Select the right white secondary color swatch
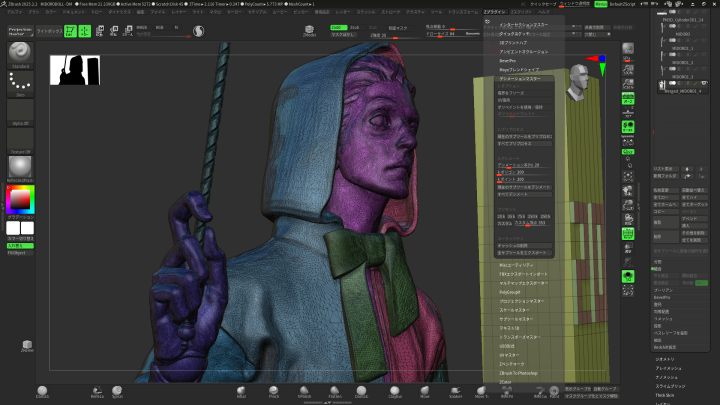 [x=28, y=228]
